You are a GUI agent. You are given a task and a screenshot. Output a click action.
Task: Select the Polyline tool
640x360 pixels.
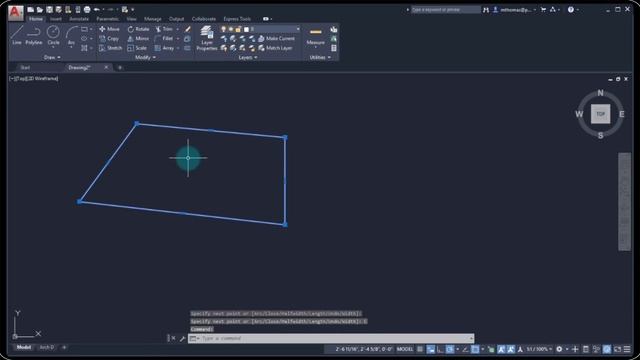33,35
